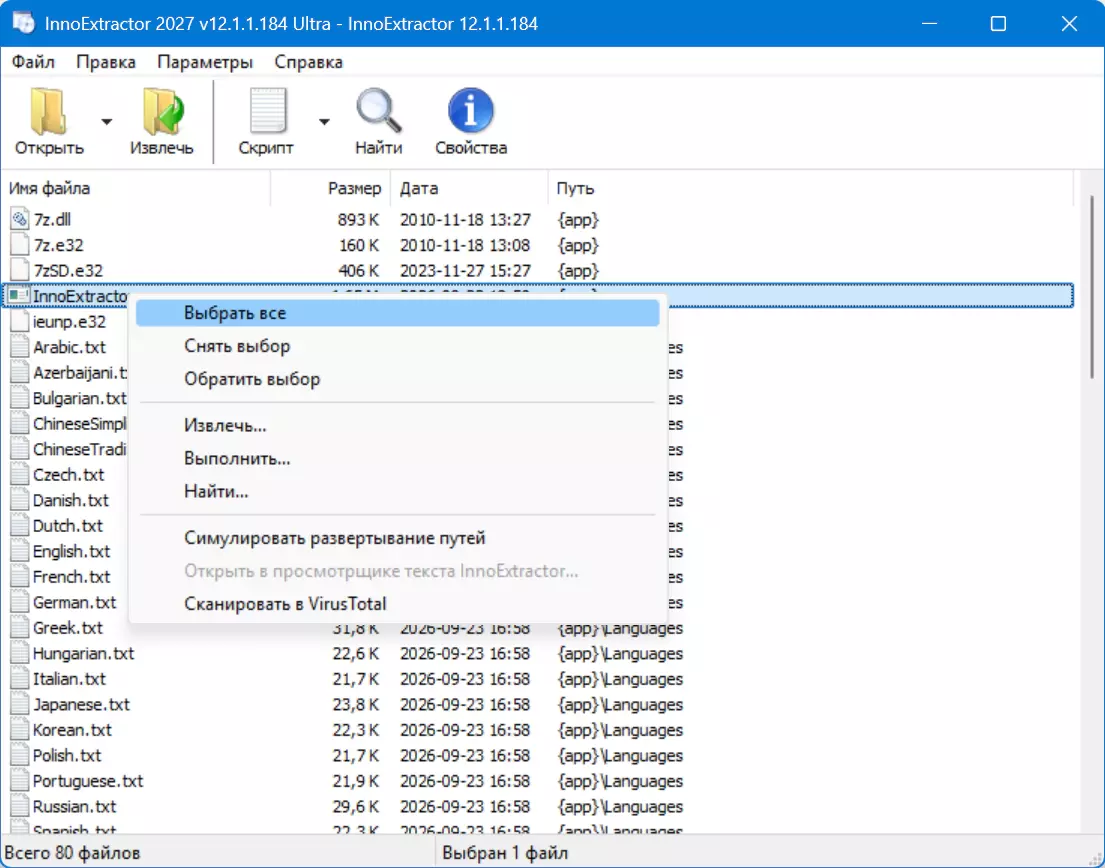Image resolution: width=1105 pixels, height=868 pixels.
Task: Click the 2010-11-18 13:08 date cell
Action: click(x=465, y=245)
